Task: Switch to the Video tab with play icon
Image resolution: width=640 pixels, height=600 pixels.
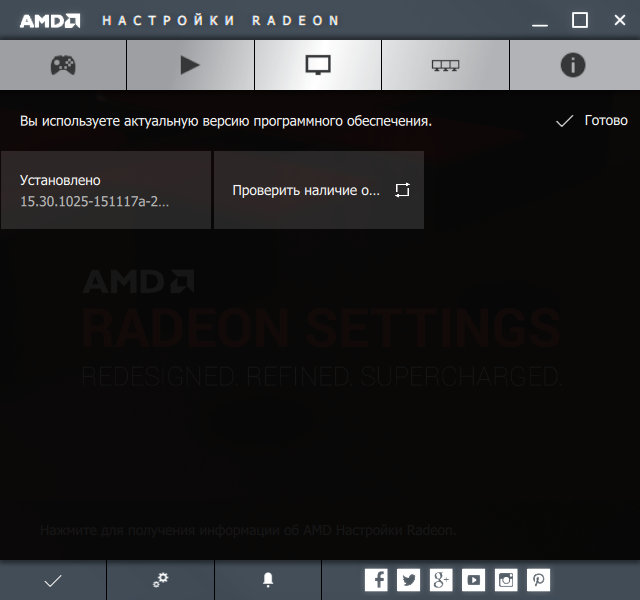Action: click(190, 65)
